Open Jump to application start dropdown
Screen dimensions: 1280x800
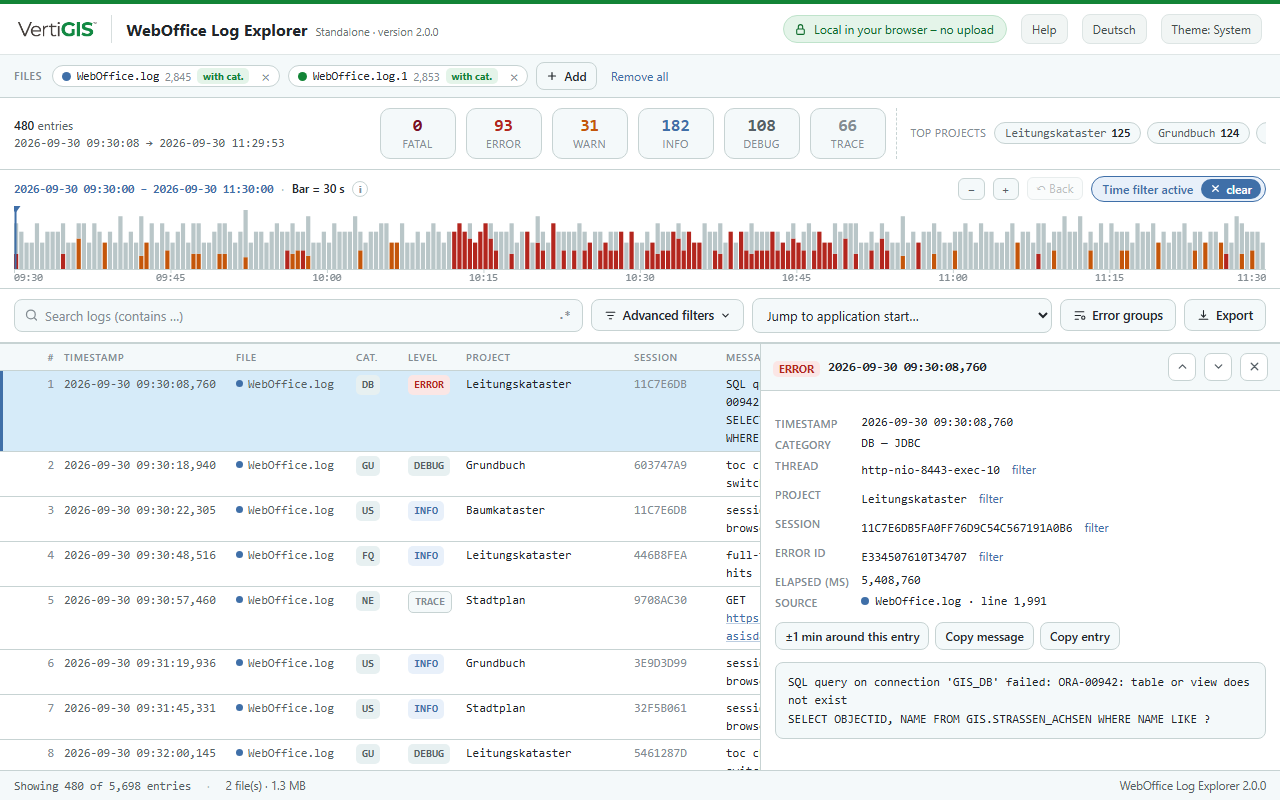(x=902, y=316)
